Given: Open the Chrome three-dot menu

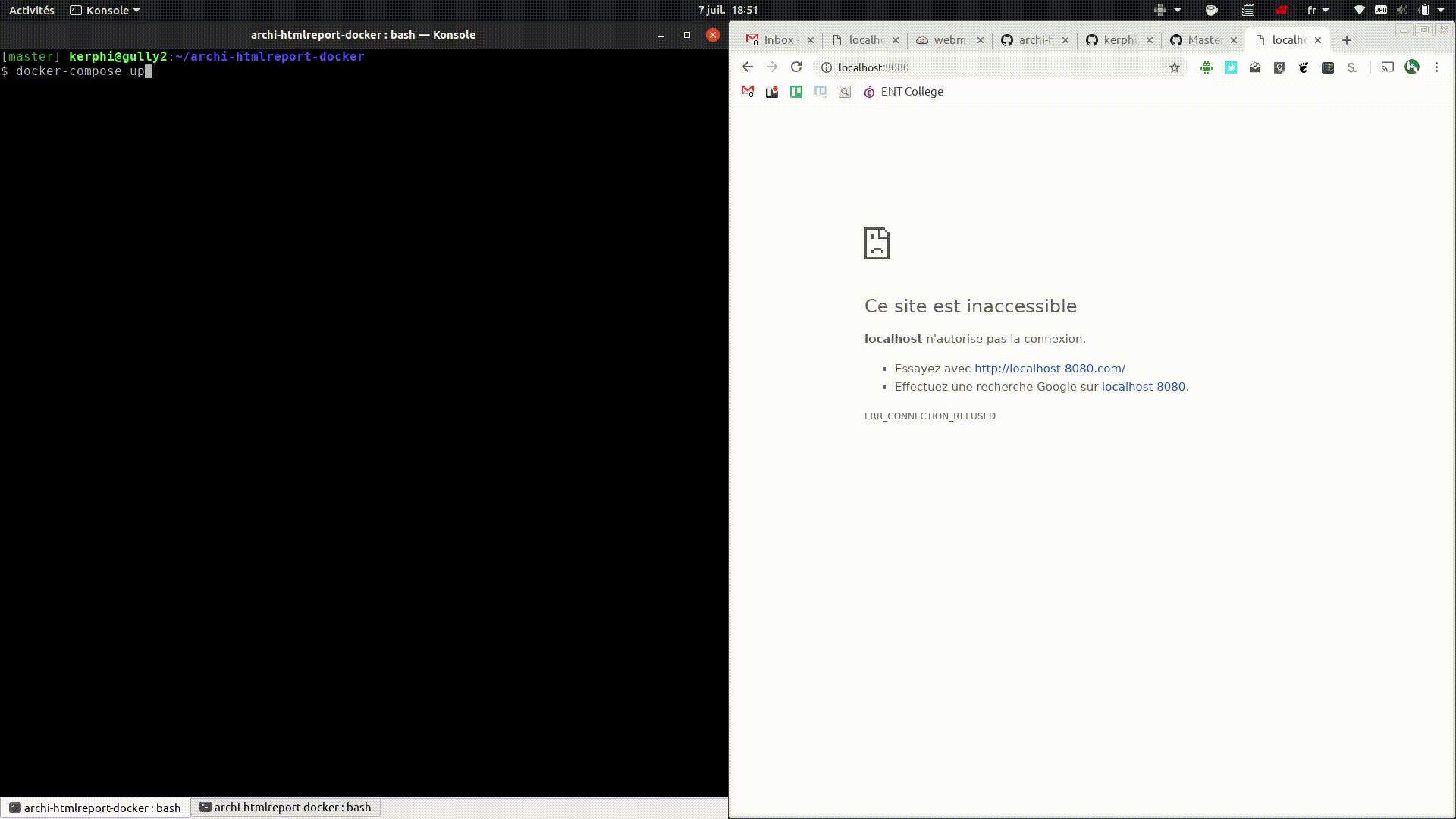Looking at the screenshot, I should [x=1436, y=67].
